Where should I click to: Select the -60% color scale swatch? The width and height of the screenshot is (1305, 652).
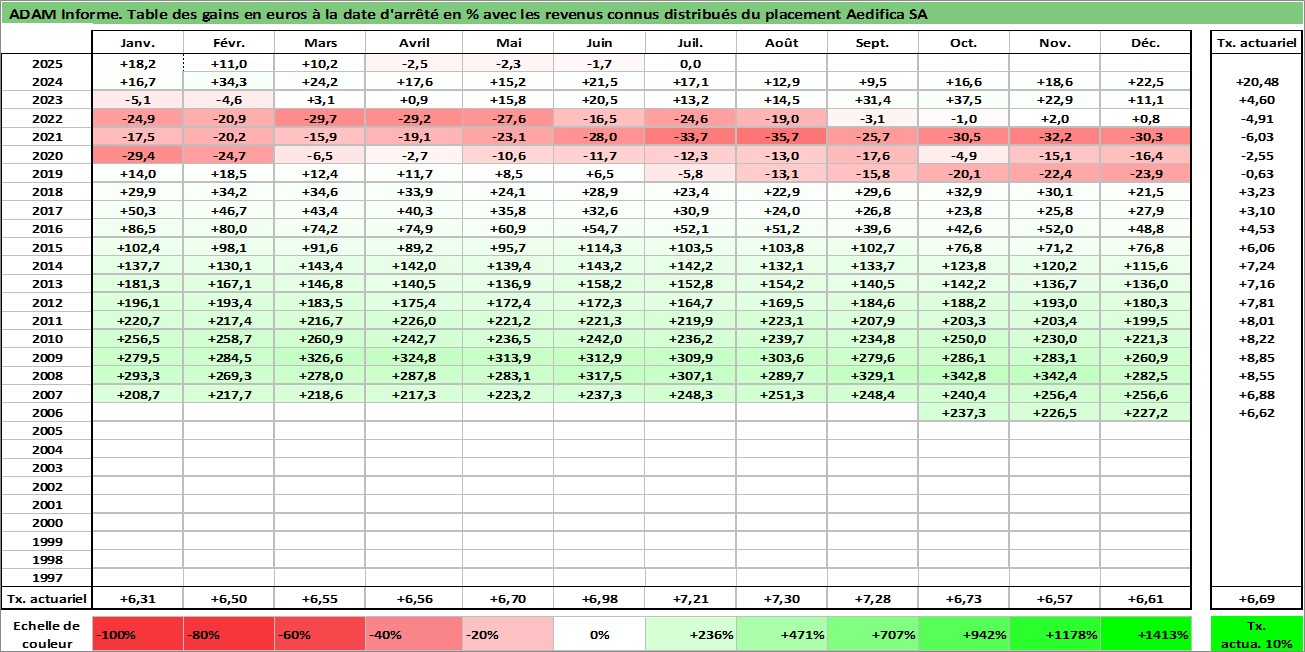pos(320,634)
